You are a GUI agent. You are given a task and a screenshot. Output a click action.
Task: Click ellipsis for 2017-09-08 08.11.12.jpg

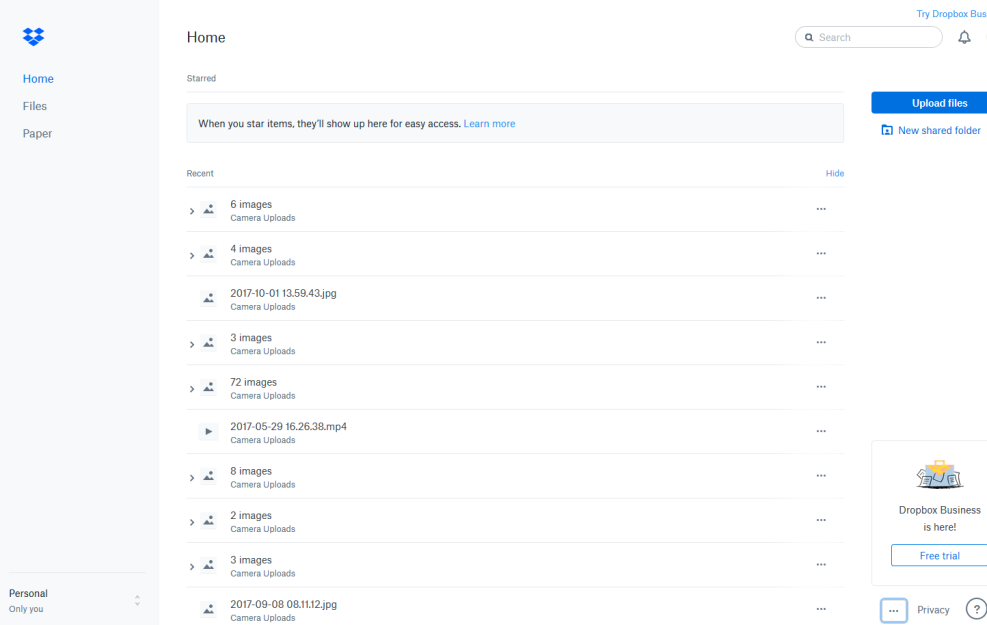pos(821,609)
